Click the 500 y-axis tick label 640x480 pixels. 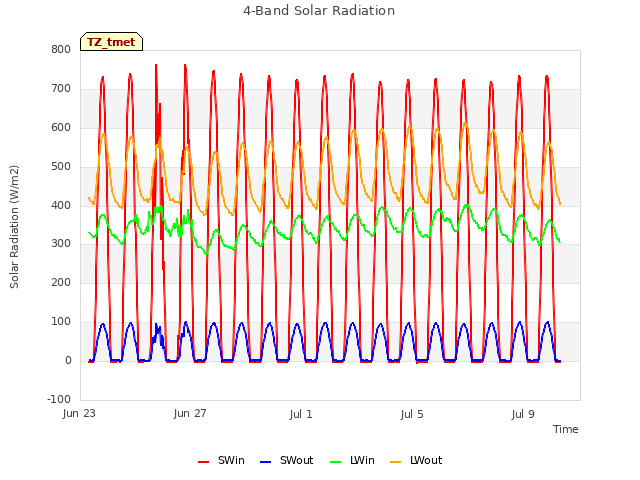61,166
